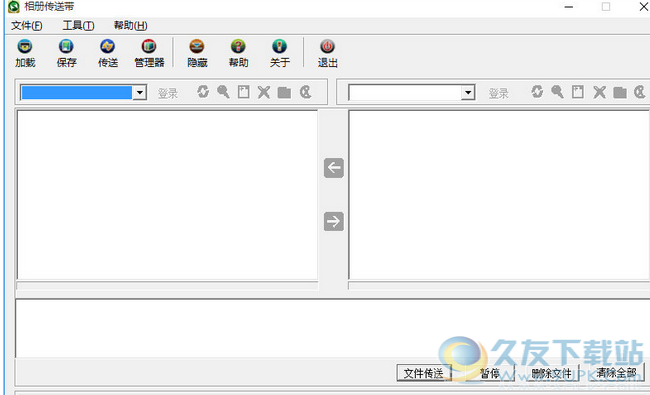Viewport: 650px width, 395px height.
Task: Click the 退出 (Exit) toolbar icon
Action: pos(327,53)
